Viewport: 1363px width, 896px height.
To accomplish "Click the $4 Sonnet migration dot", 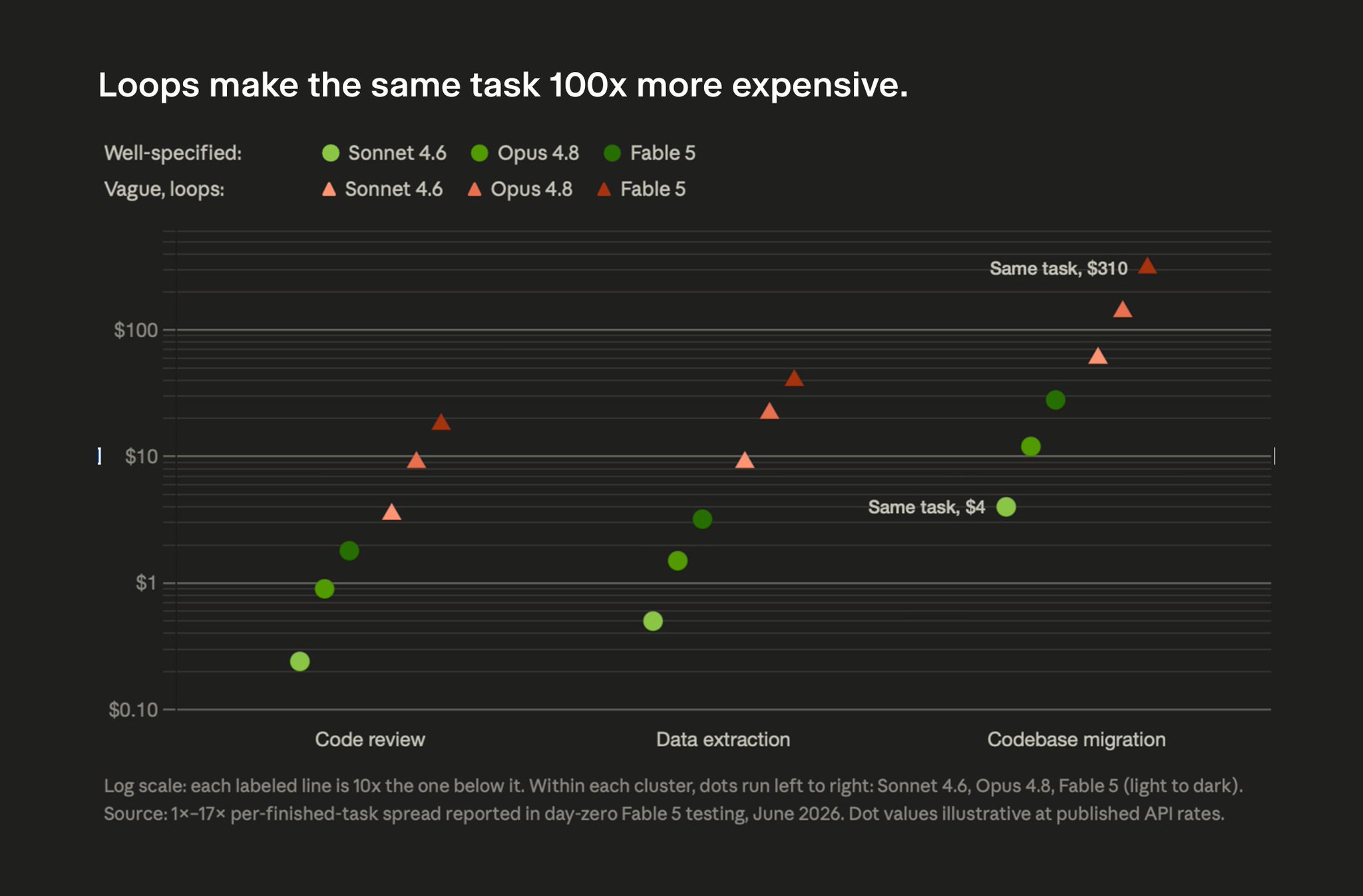I will pyautogui.click(x=1006, y=507).
